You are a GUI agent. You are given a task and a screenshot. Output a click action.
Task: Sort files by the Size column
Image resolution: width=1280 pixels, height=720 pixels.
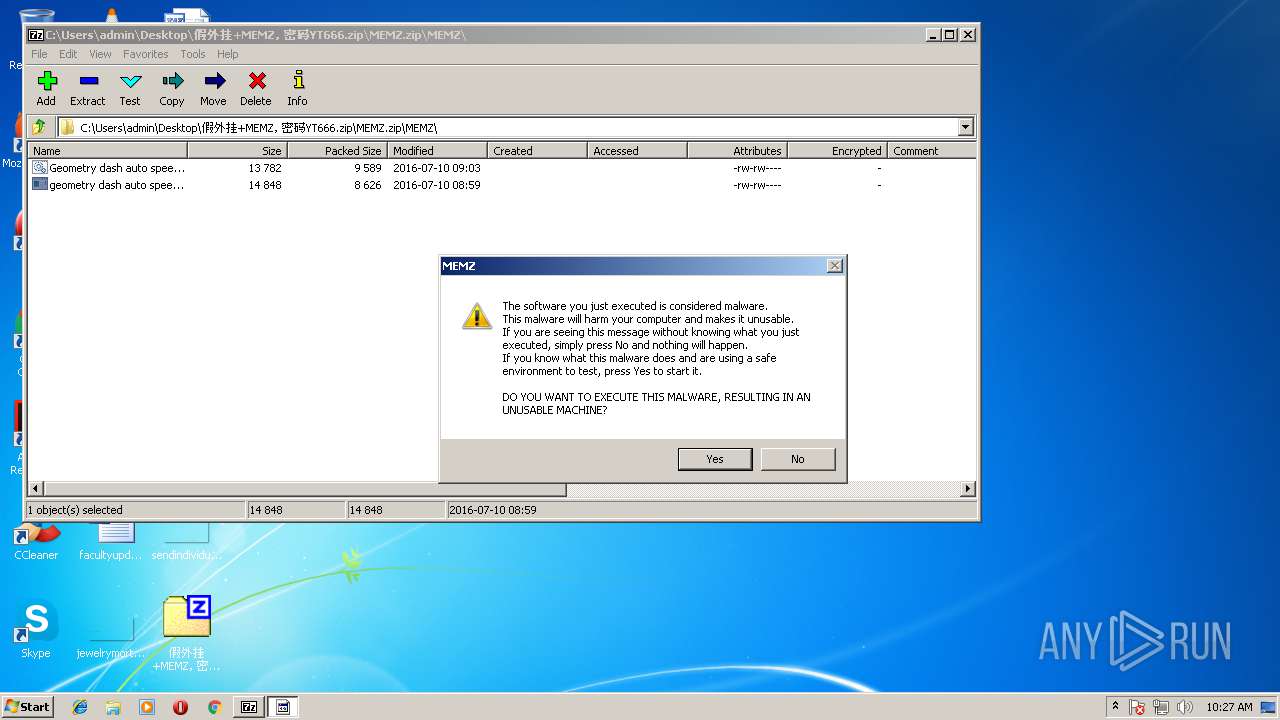(x=238, y=151)
